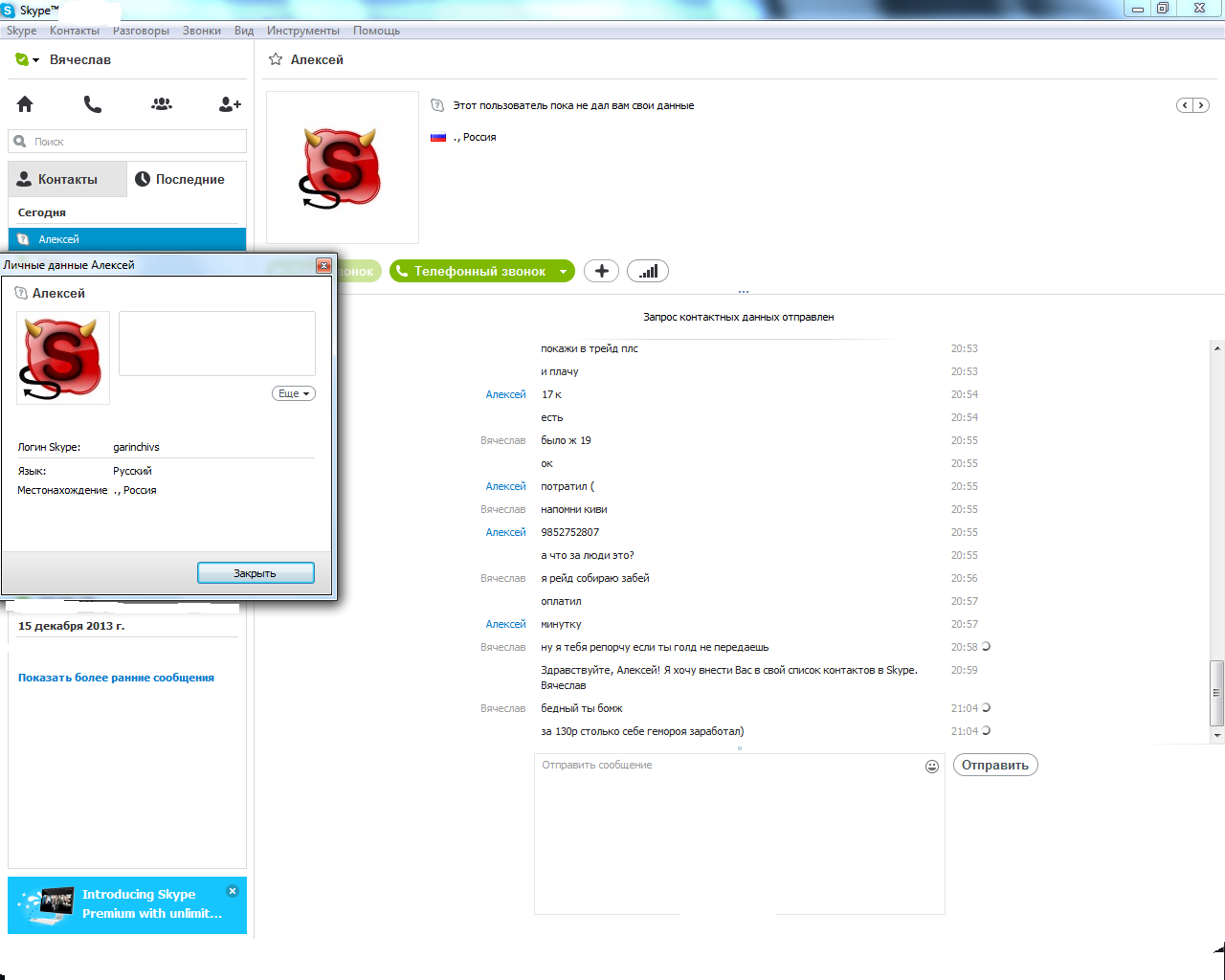Click the pending icon next to Алексей in dialog
Viewport: 1225px width, 980px height.
21,293
